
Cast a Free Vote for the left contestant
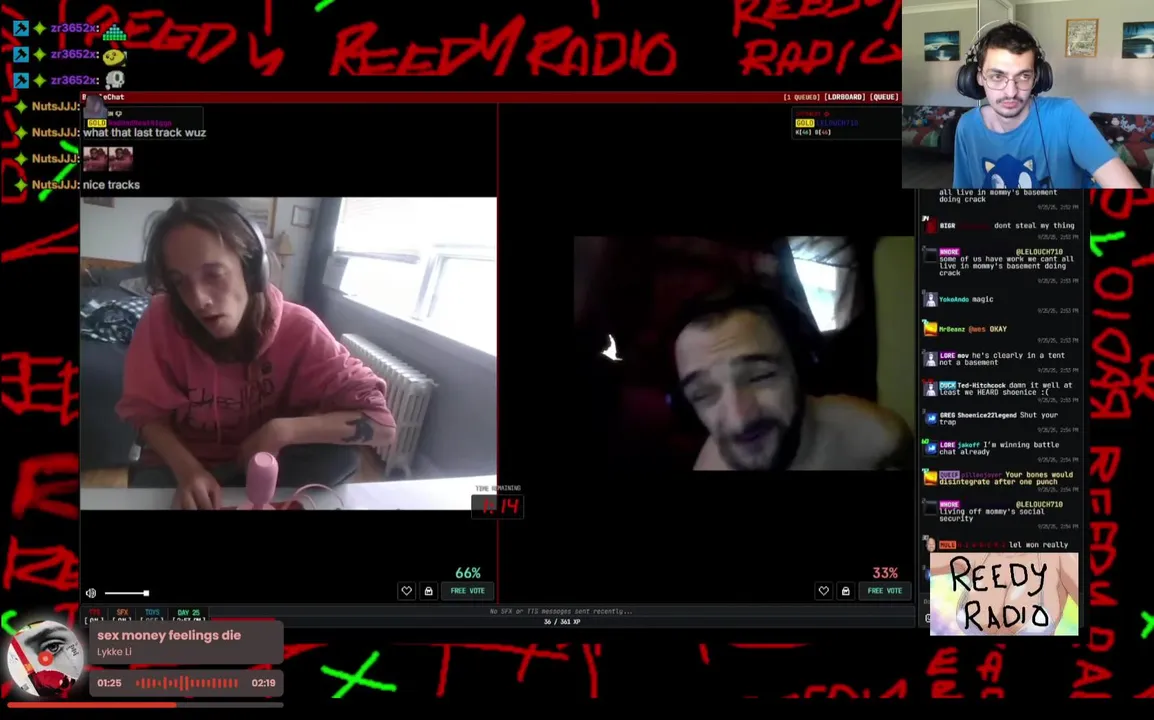pos(467,590)
